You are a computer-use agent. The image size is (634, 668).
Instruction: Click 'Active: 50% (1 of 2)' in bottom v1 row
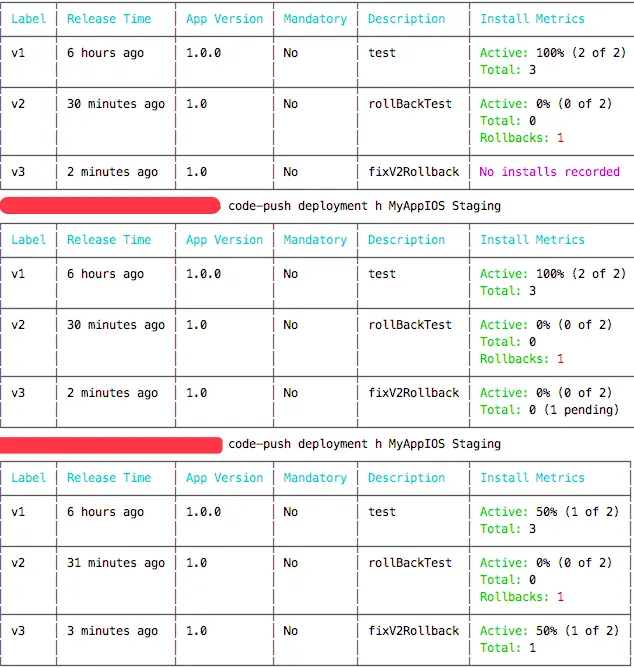(x=549, y=512)
